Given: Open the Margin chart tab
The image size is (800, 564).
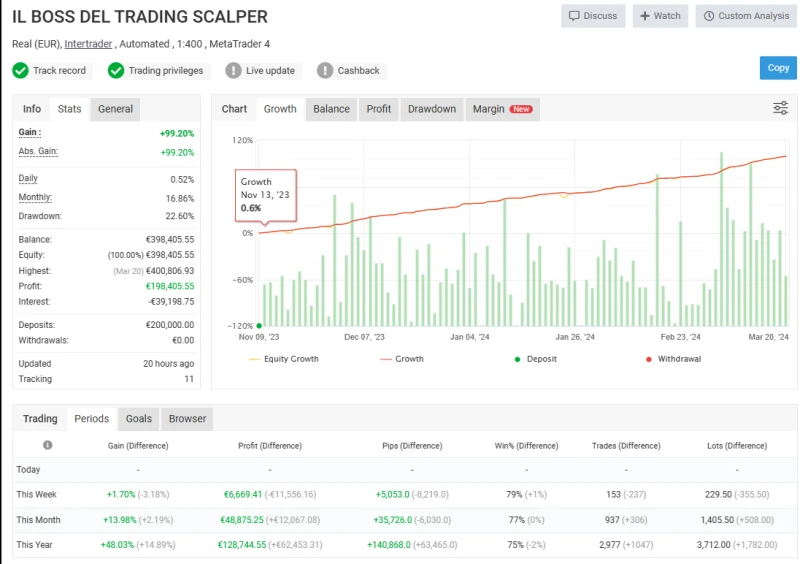Looking at the screenshot, I should coord(501,109).
